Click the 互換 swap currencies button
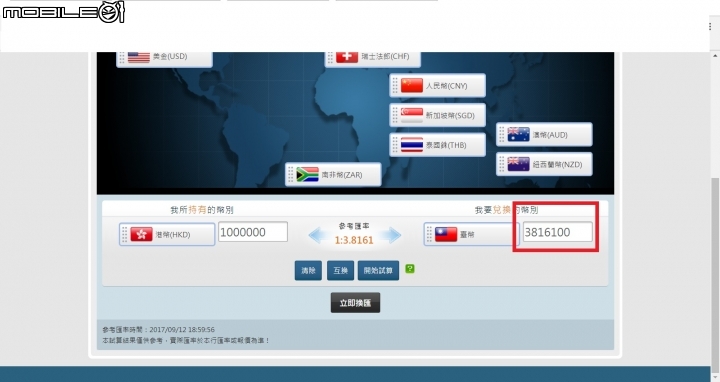This screenshot has width=720, height=382. pyautogui.click(x=340, y=270)
